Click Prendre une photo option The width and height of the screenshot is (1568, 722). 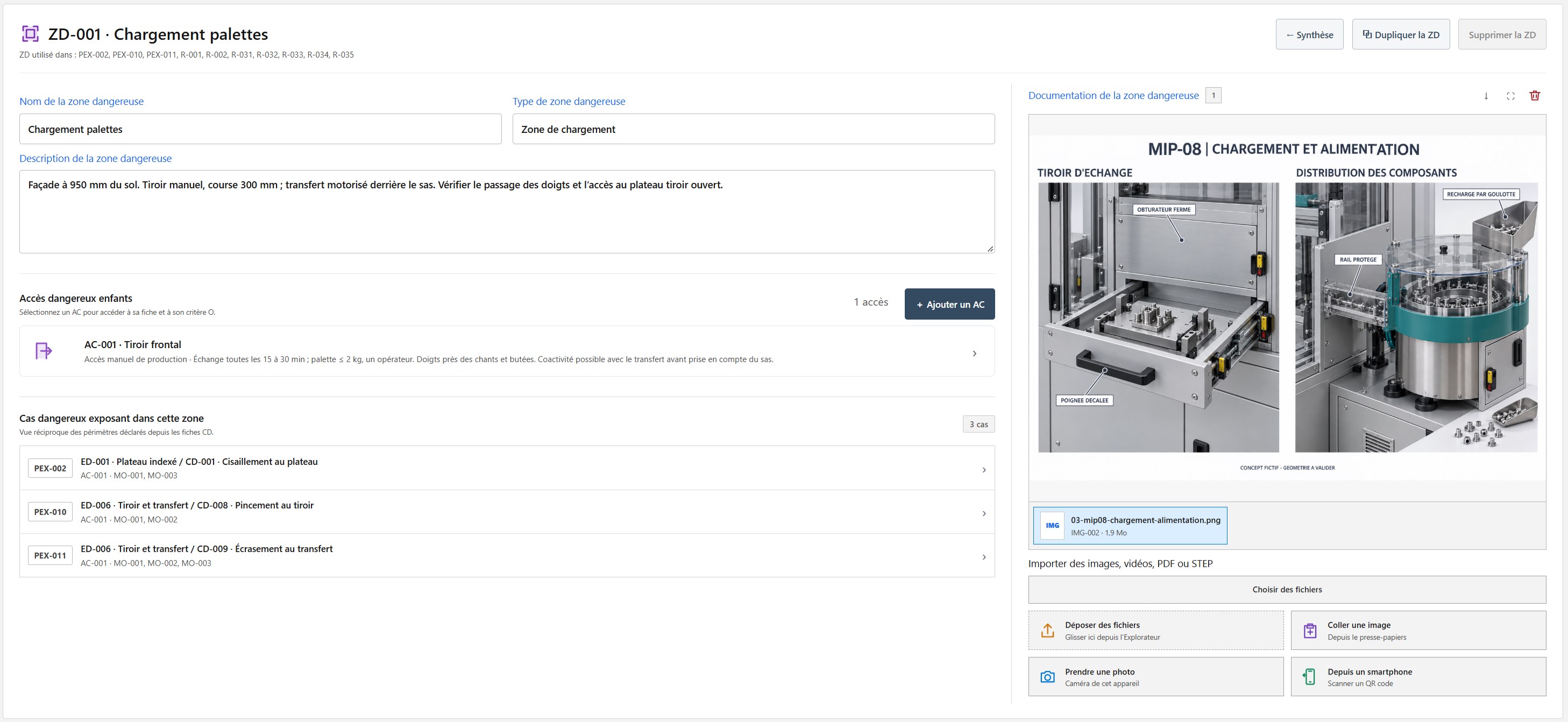point(1156,677)
